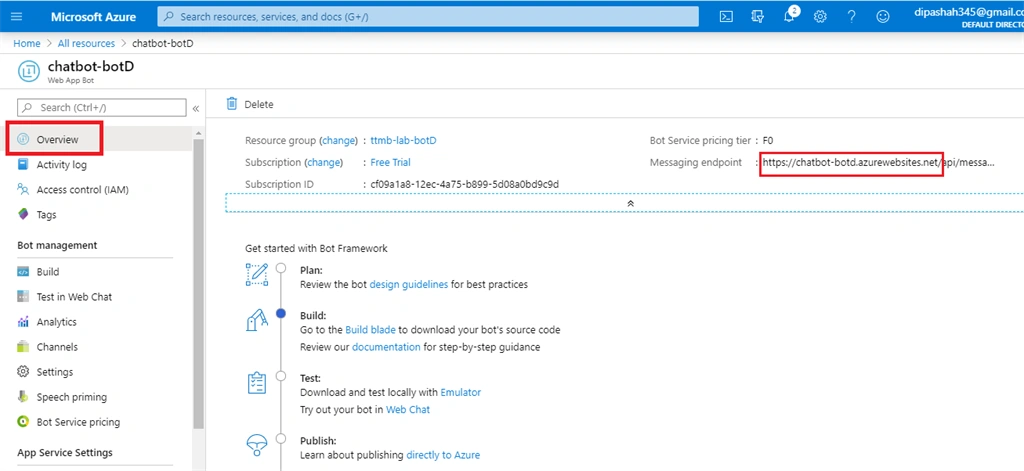Screen dimensions: 1024x471
Task: Open the Web Chat link in the Test step
Action: (x=408, y=410)
